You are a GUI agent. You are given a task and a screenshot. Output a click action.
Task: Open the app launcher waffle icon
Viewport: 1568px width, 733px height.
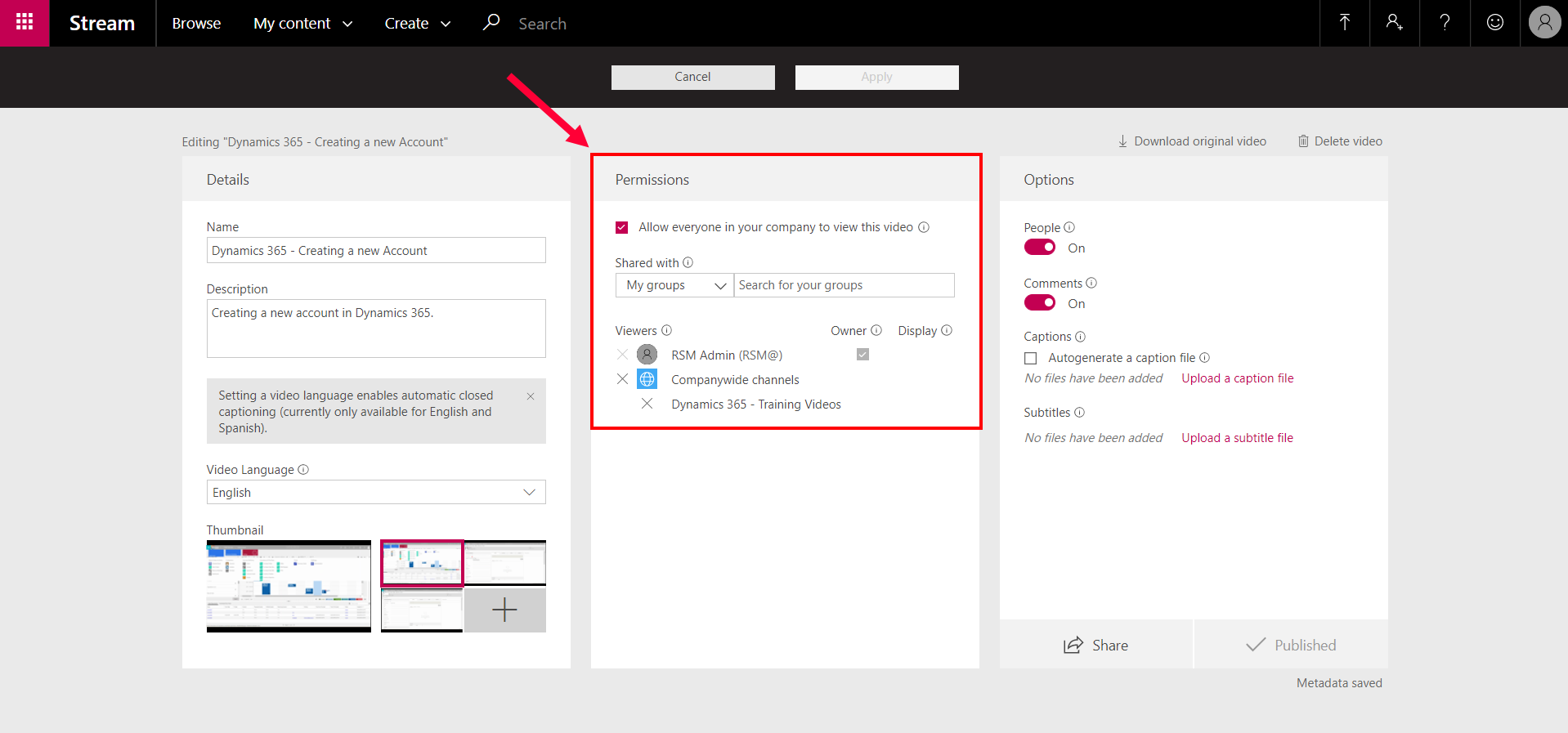point(25,23)
